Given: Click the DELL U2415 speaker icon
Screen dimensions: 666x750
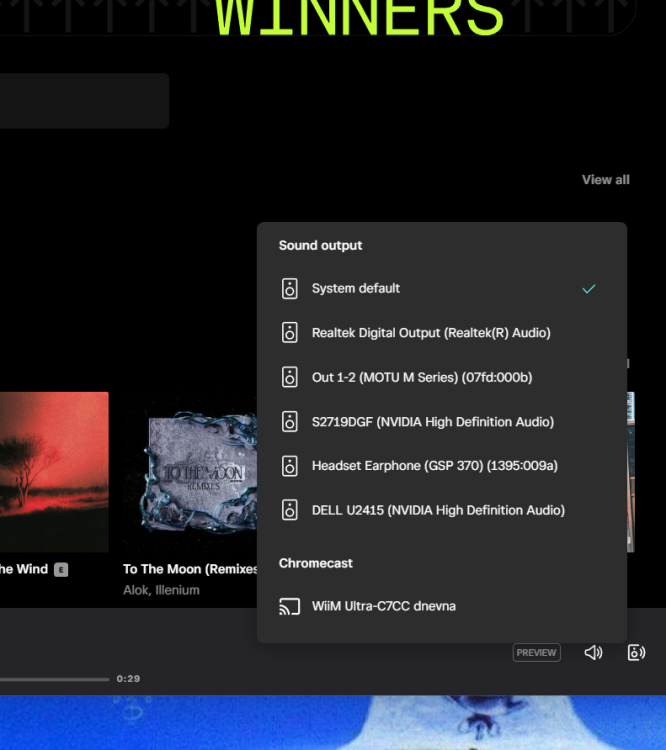Looking at the screenshot, I should (289, 510).
